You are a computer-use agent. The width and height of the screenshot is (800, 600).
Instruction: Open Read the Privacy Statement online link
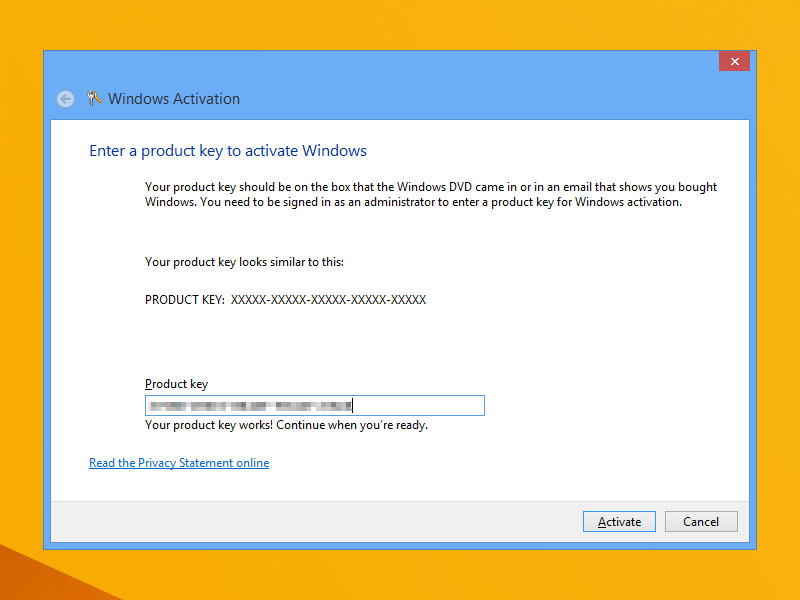click(179, 463)
